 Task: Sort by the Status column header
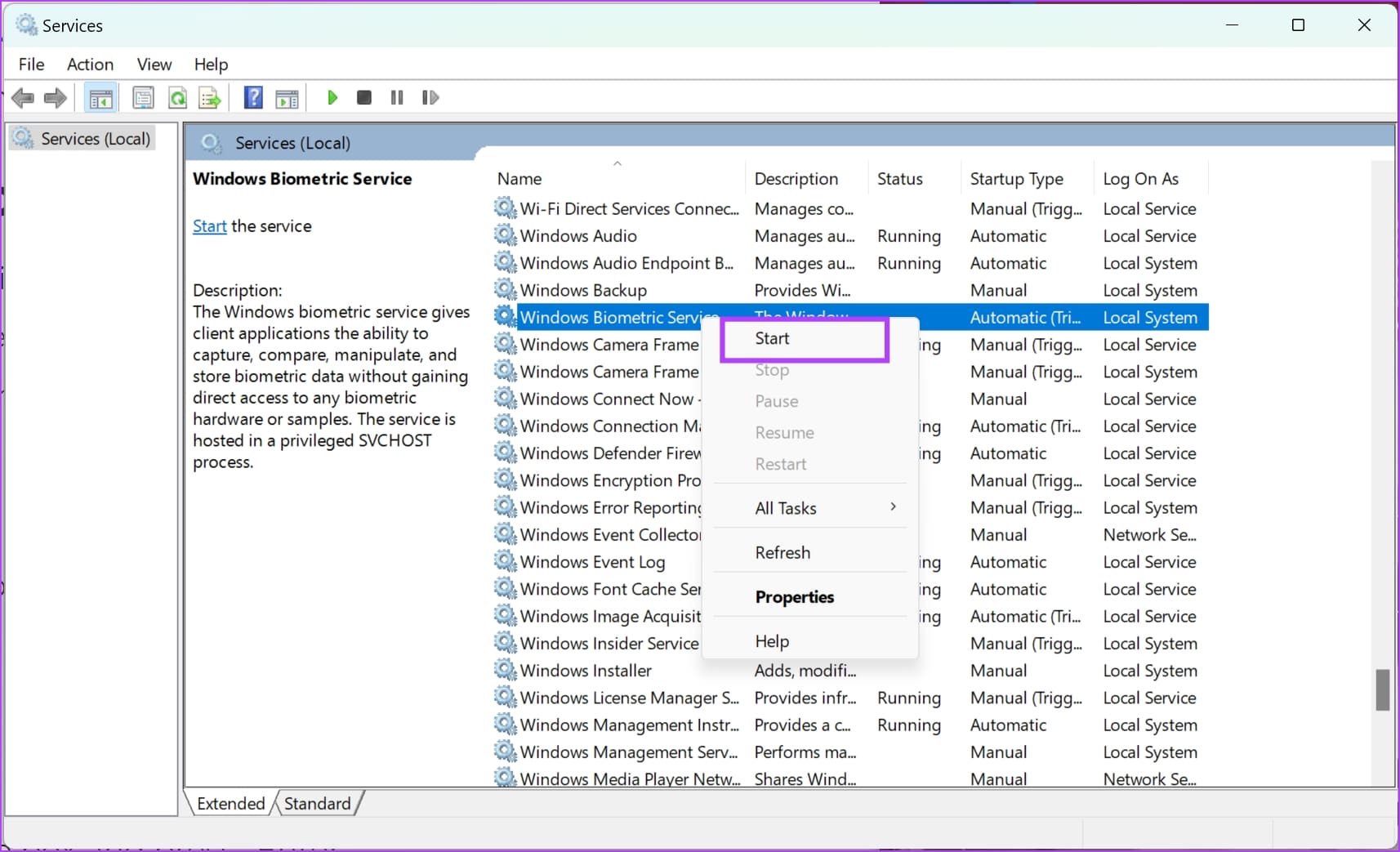tap(913, 179)
